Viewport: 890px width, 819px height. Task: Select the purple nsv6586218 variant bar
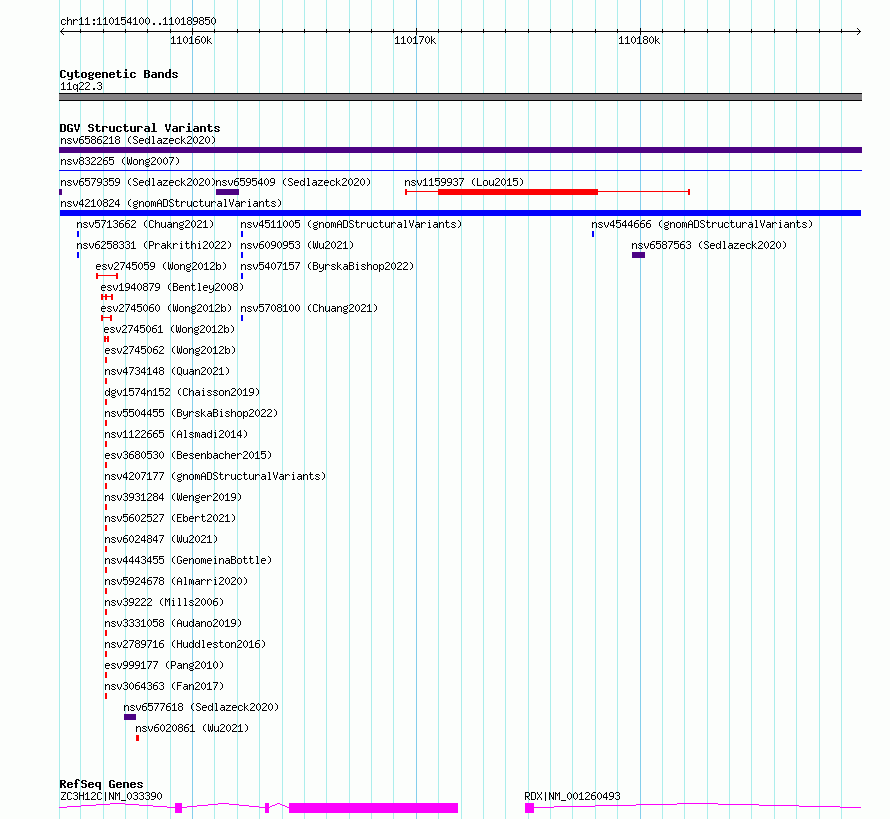(460, 150)
